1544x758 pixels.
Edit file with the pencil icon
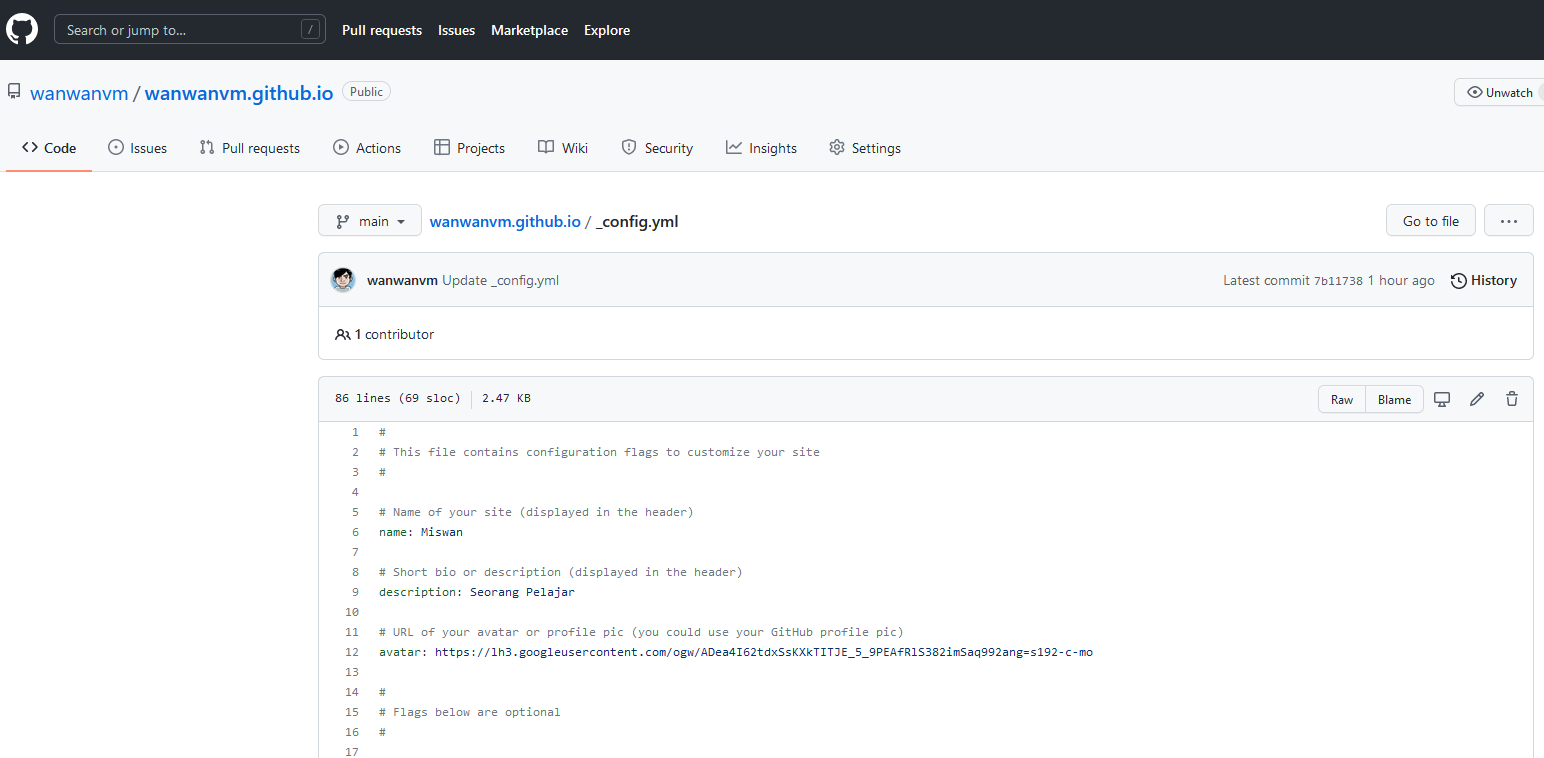tap(1477, 399)
